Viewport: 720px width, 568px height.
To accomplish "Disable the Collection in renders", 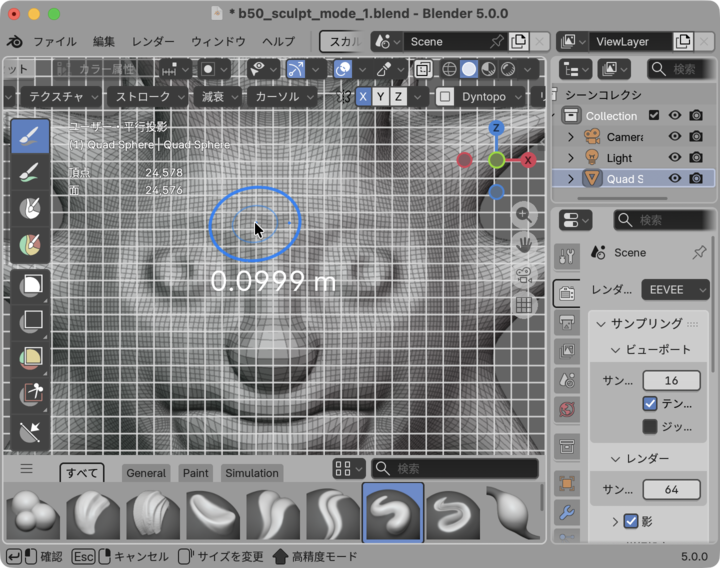I will [x=696, y=115].
